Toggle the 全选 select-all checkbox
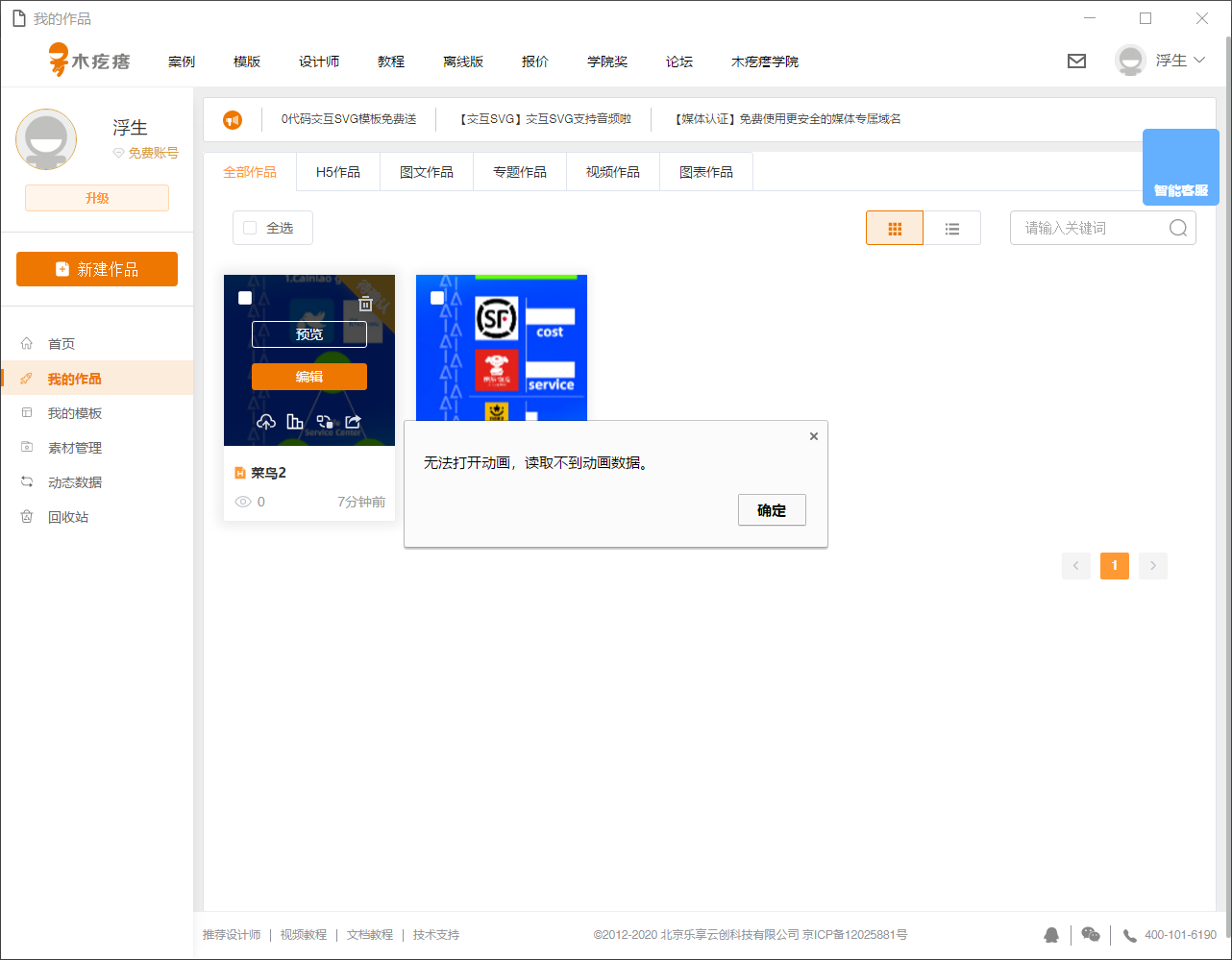This screenshot has width=1232, height=960. point(250,228)
